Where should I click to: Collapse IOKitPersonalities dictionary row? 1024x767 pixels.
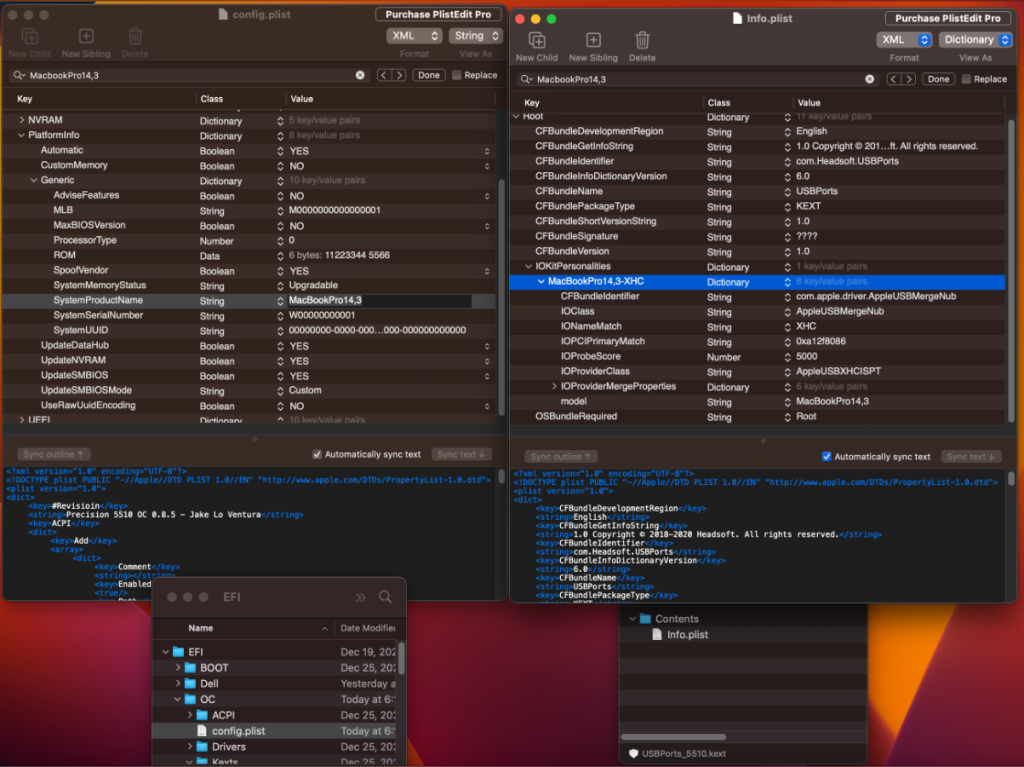coord(529,267)
